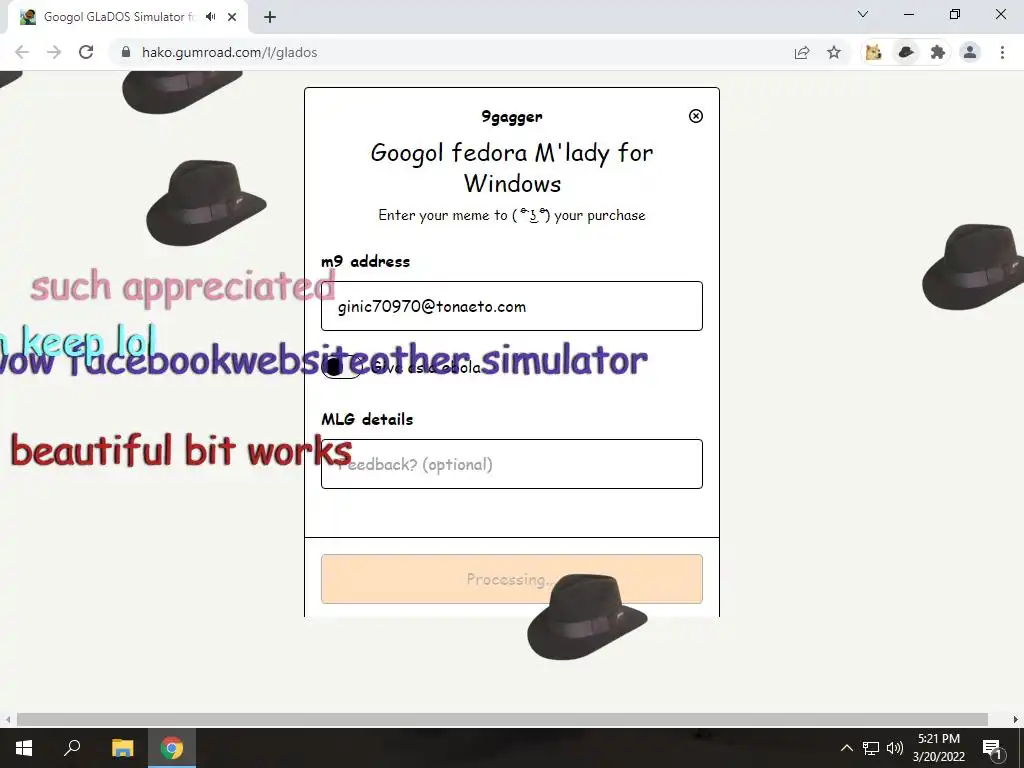Go back using the browser back arrow
Screen dimensions: 1024x768
[22, 52]
